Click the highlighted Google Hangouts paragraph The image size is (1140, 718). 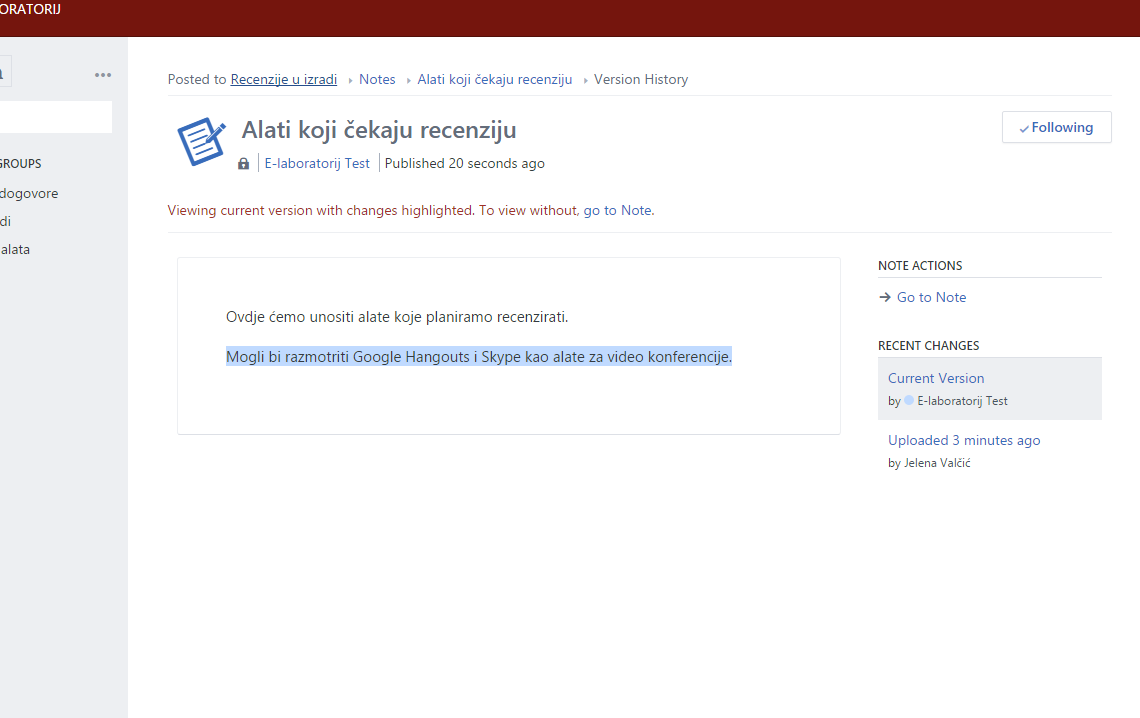coord(478,356)
